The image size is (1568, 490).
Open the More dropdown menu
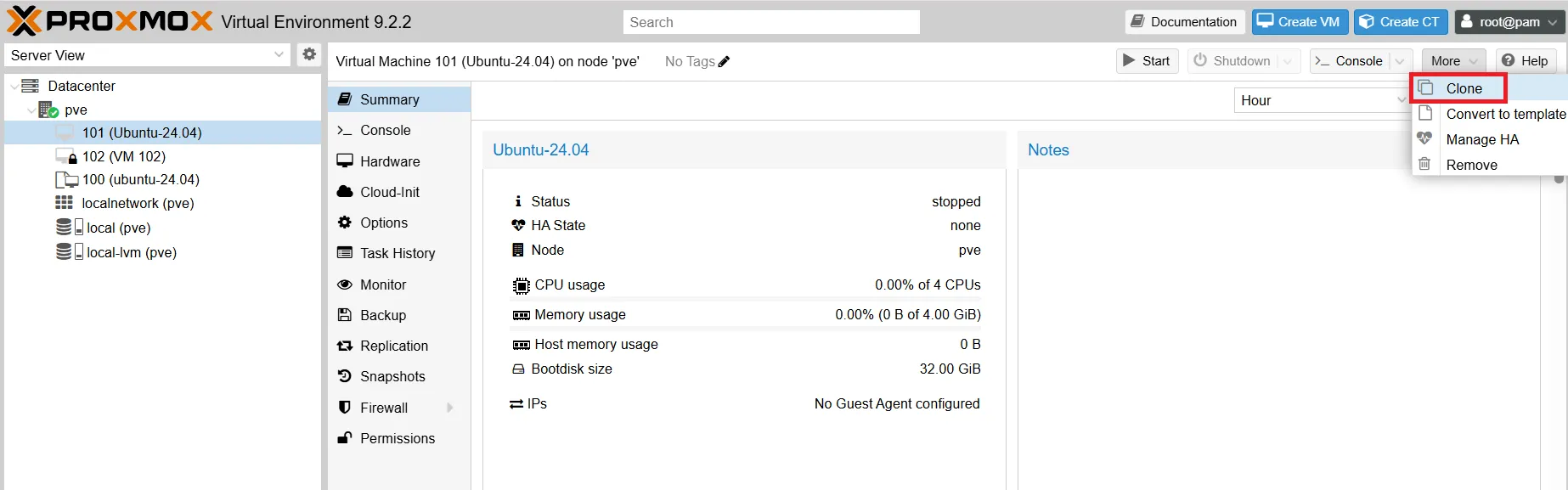[x=1453, y=61]
